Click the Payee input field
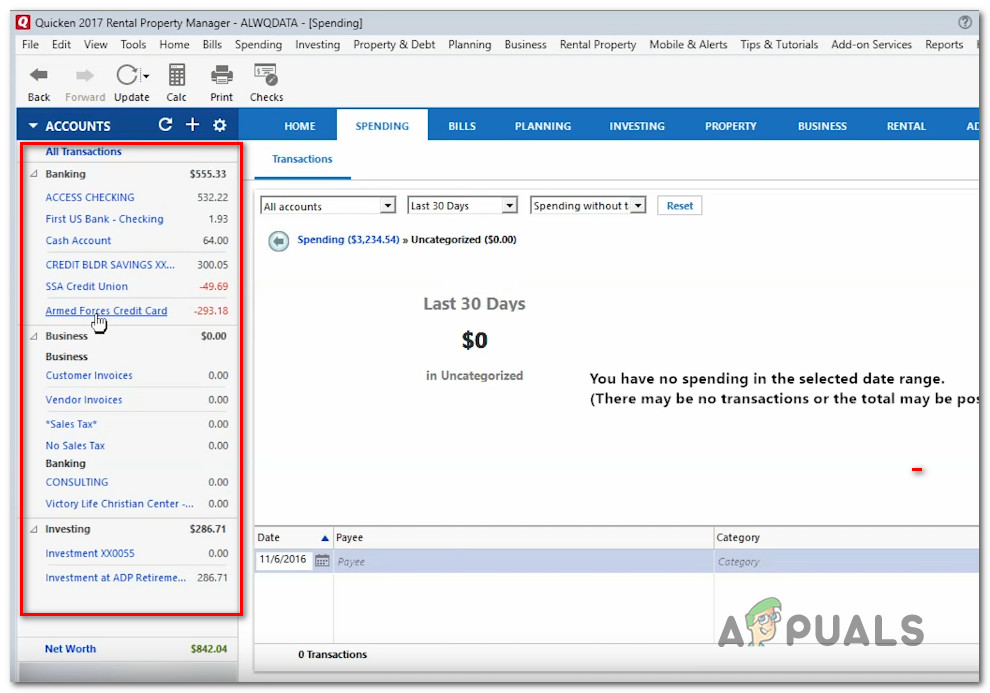 tap(523, 561)
